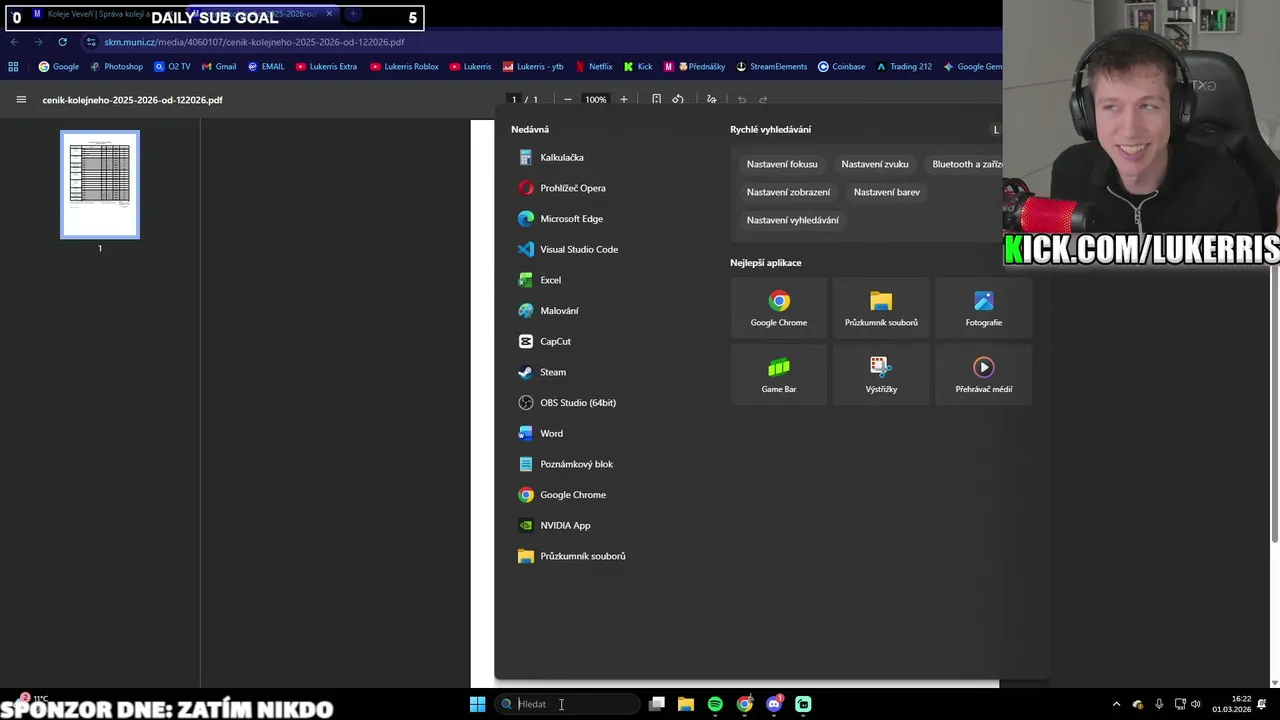Zoom in the PDF with plus button

point(624,100)
